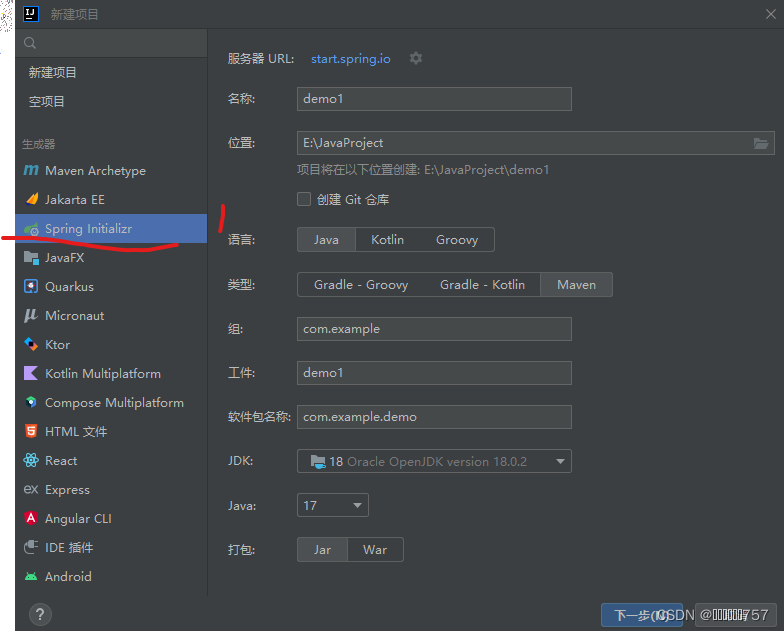
Task: Open help with question mark button
Action: point(40,614)
